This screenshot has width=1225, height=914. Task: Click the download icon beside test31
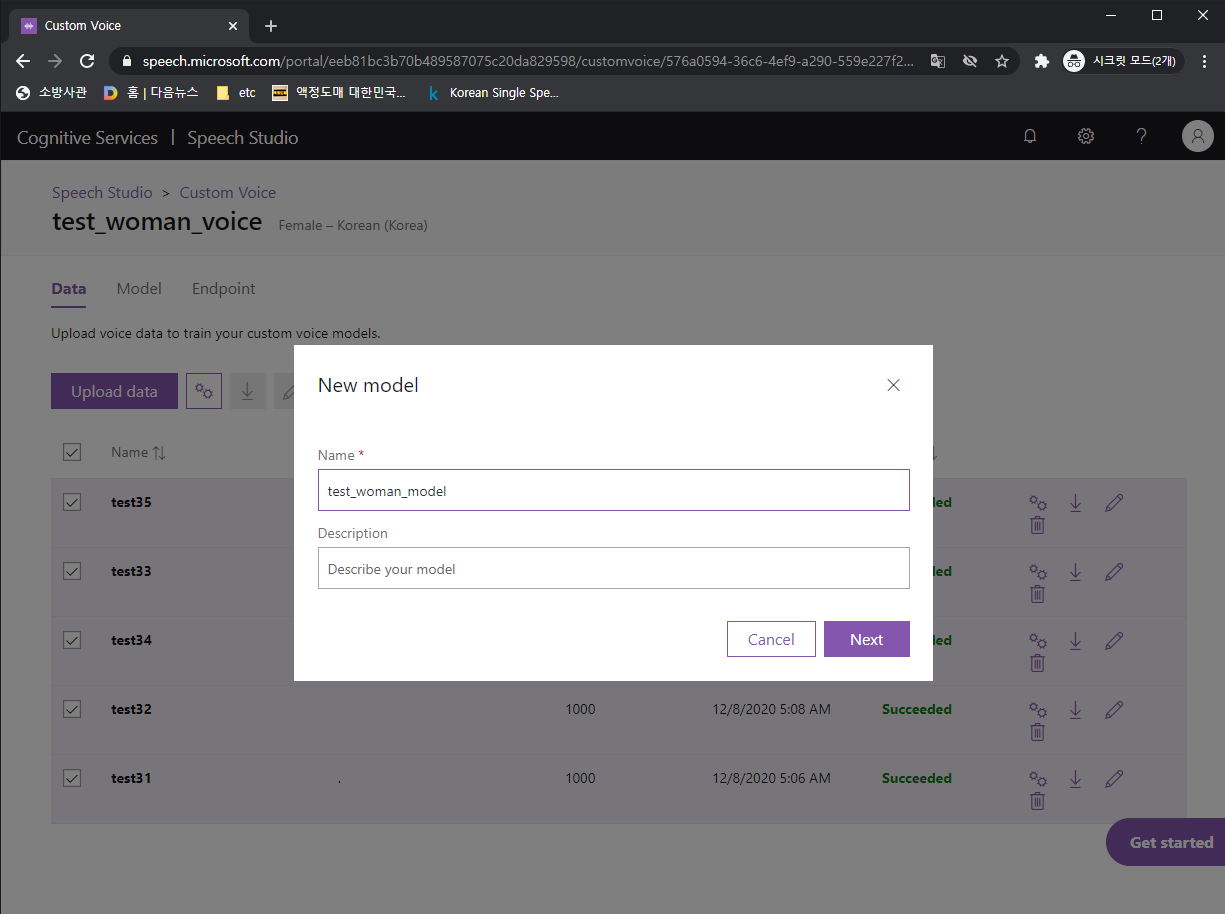coord(1075,778)
